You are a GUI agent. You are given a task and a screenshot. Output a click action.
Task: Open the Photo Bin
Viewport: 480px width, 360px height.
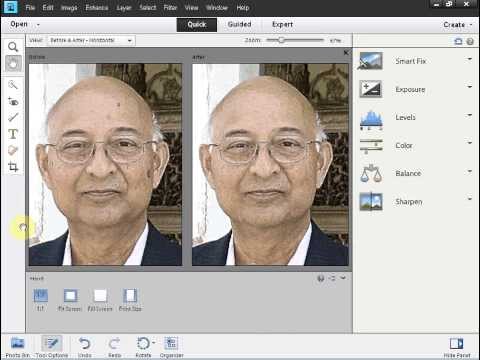[x=17, y=347]
